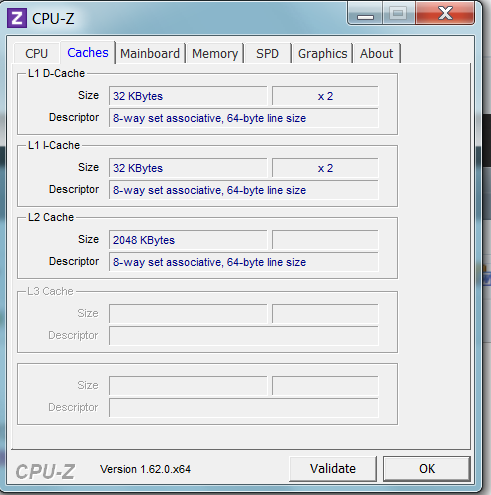Switch to the Graphics tab
Image resolution: width=491 pixels, height=495 pixels.
[x=322, y=53]
